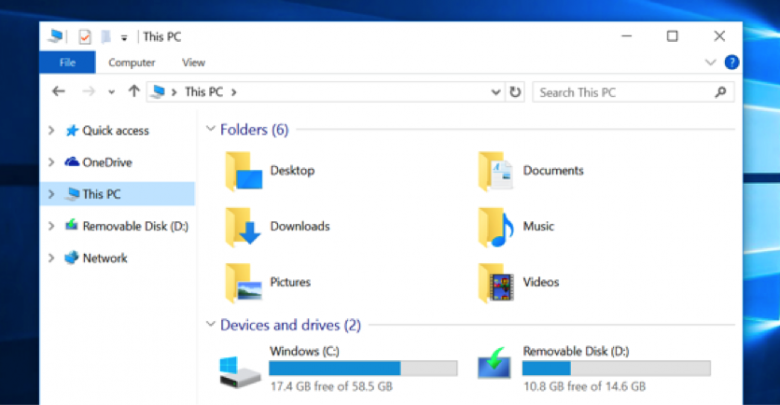Image resolution: width=780 pixels, height=405 pixels.
Task: Click the Refresh button beside address bar
Action: [x=515, y=92]
